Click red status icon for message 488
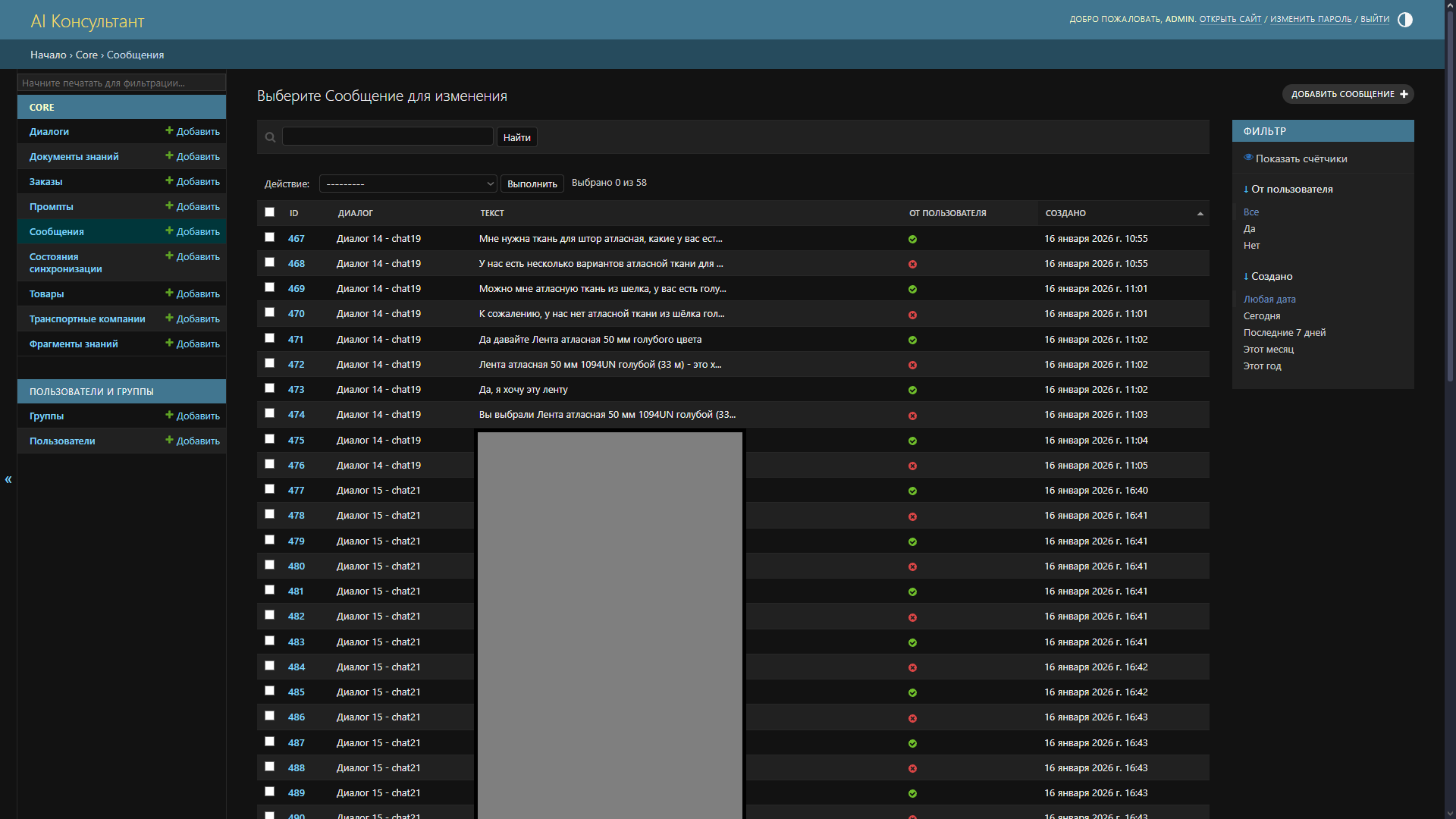The width and height of the screenshot is (1456, 819). (912, 769)
